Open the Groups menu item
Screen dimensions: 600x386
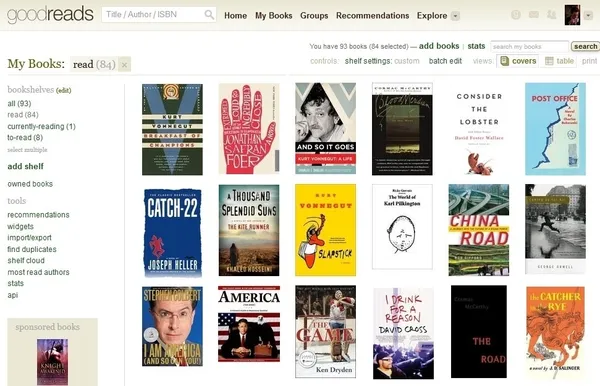[314, 16]
